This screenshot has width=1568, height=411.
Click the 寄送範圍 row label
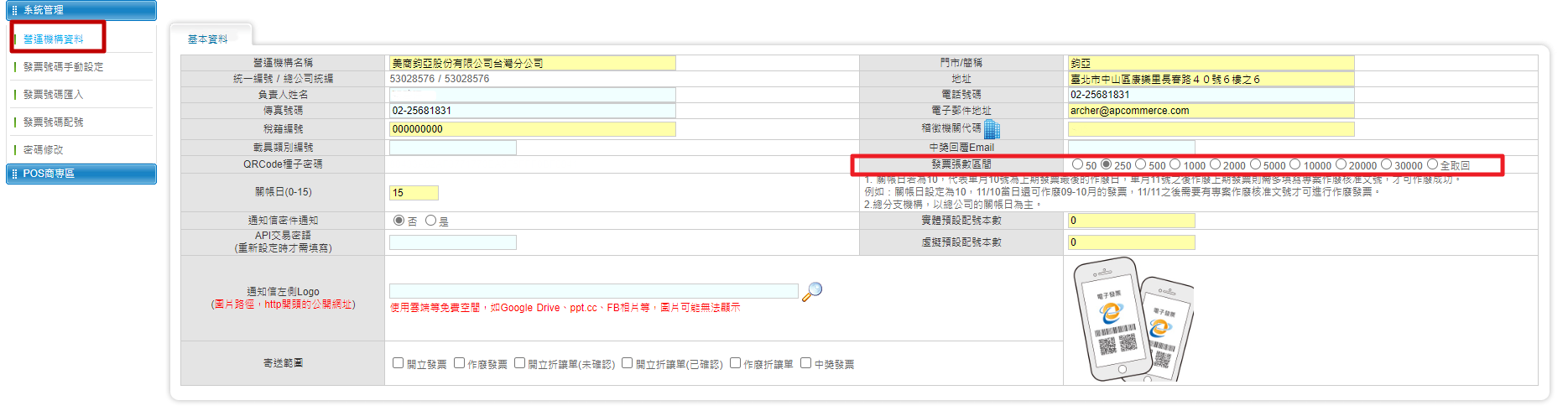tap(283, 363)
